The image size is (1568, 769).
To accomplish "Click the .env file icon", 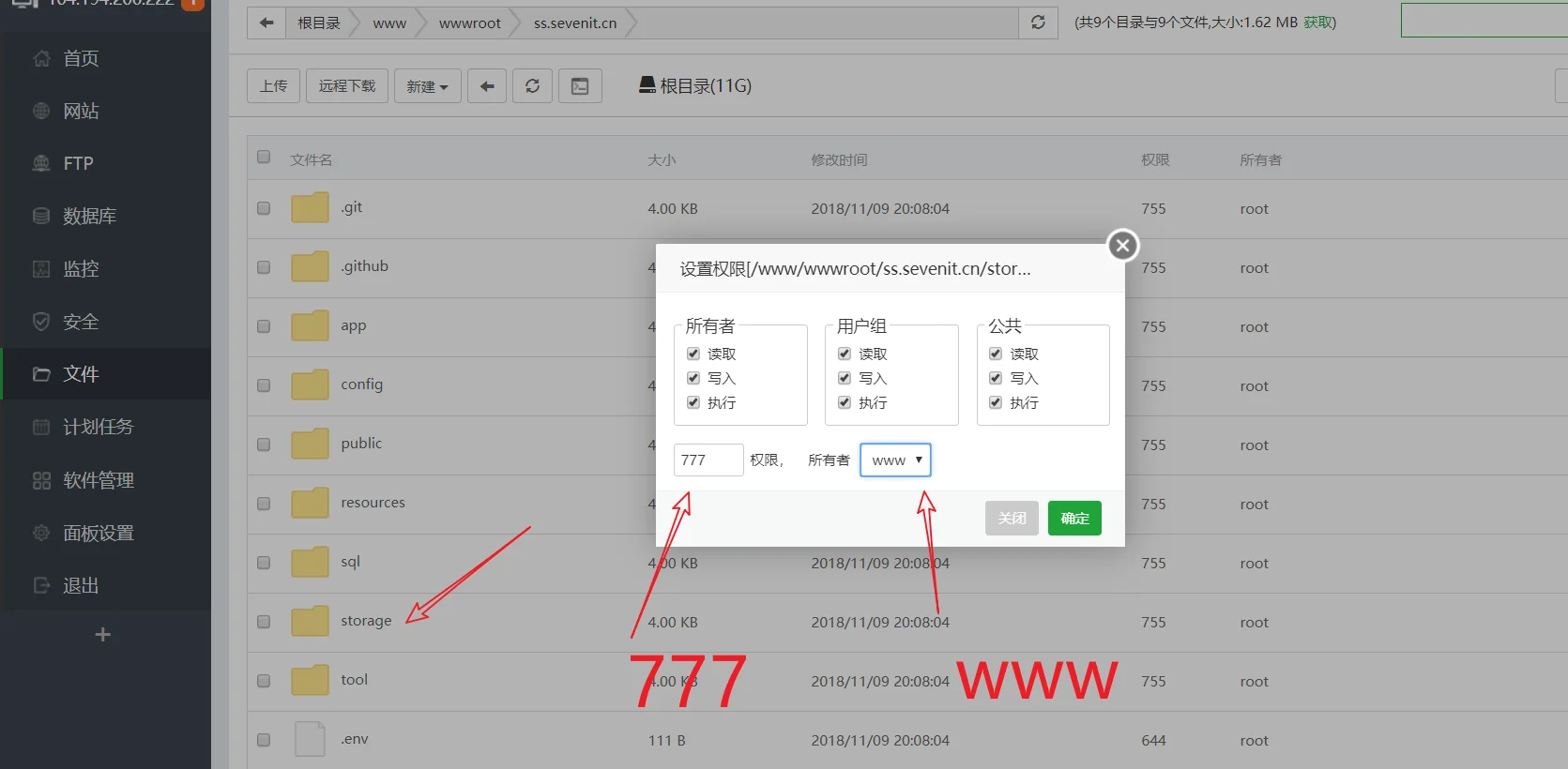I will click(x=310, y=739).
